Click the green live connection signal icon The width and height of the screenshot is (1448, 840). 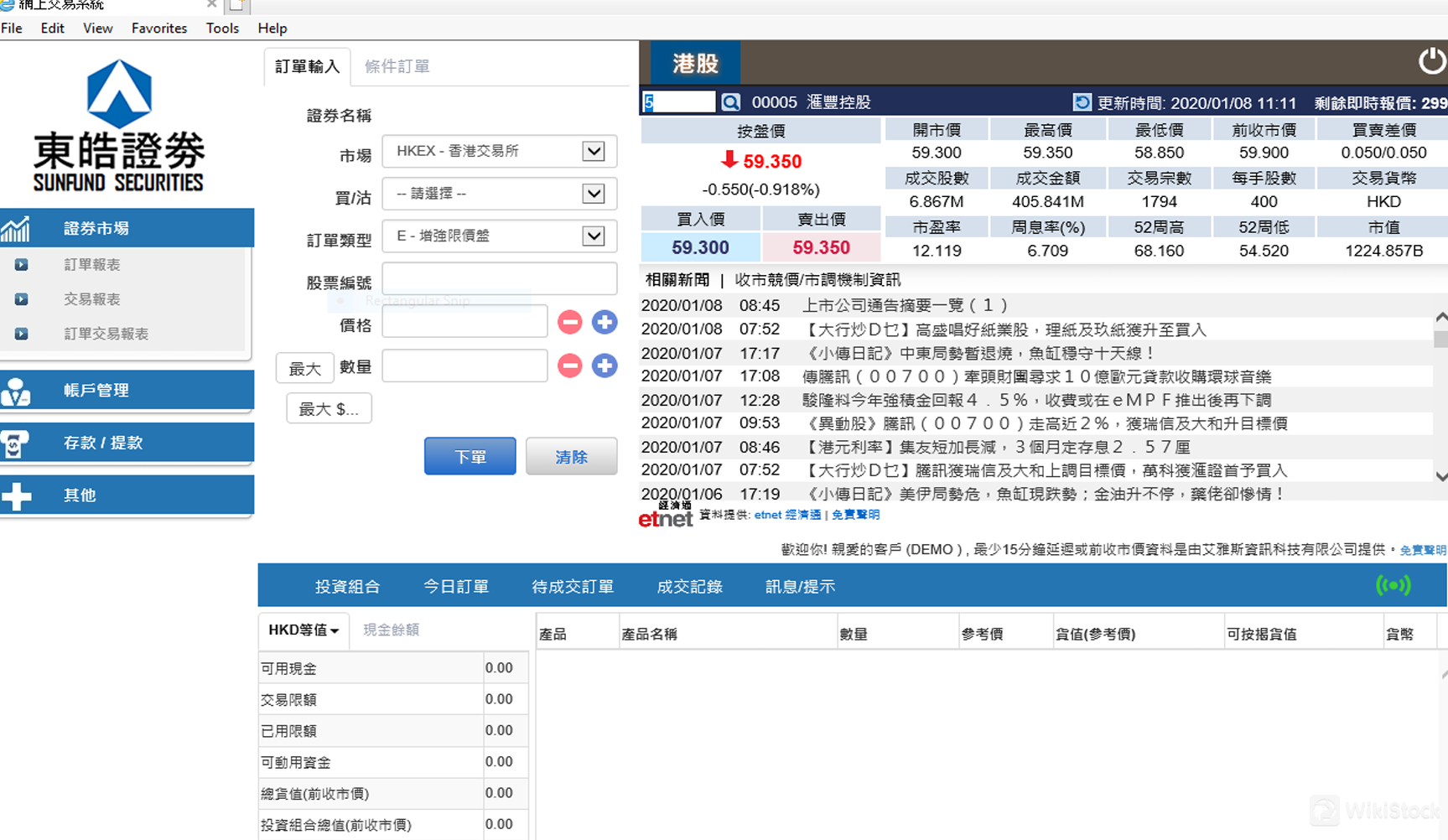point(1394,585)
